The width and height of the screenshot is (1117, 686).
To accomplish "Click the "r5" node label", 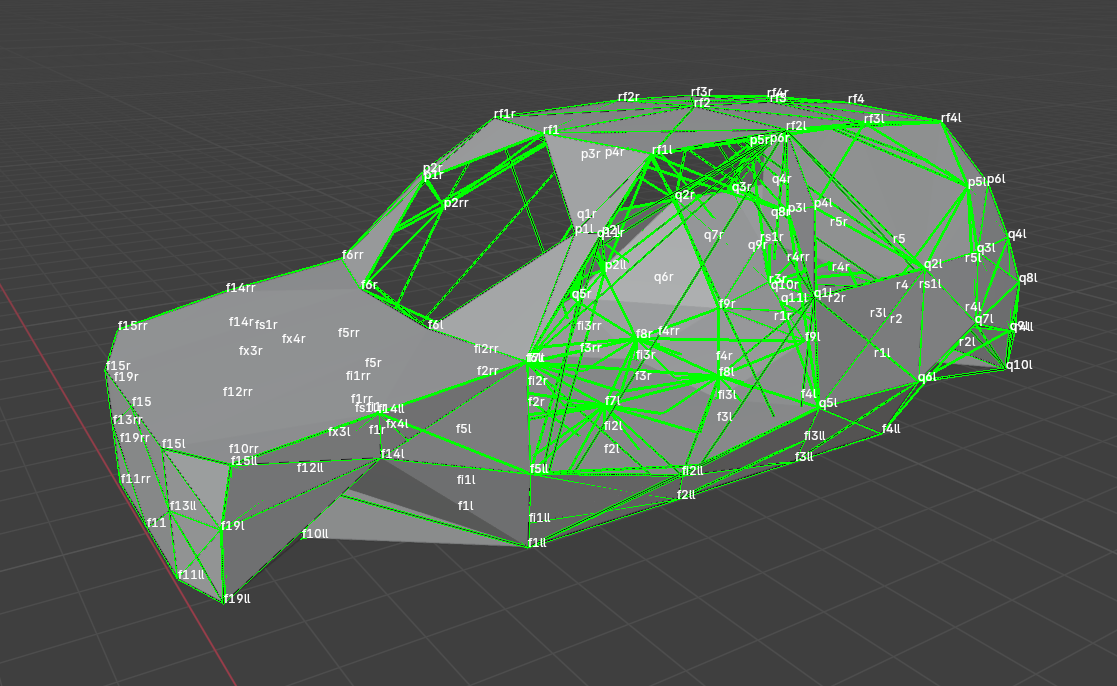I will click(x=899, y=239).
